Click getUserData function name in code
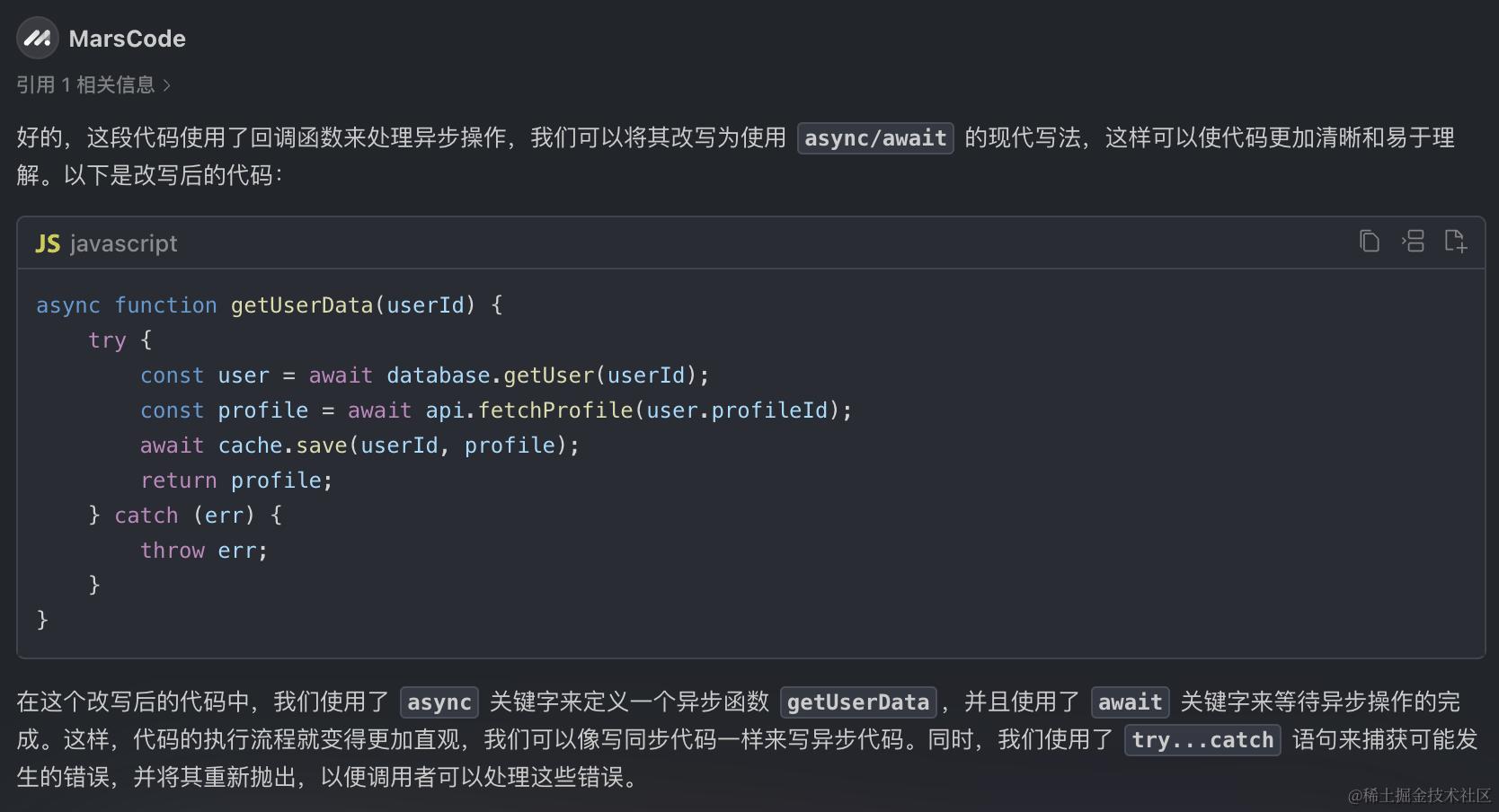The image size is (1499, 812). 302,305
